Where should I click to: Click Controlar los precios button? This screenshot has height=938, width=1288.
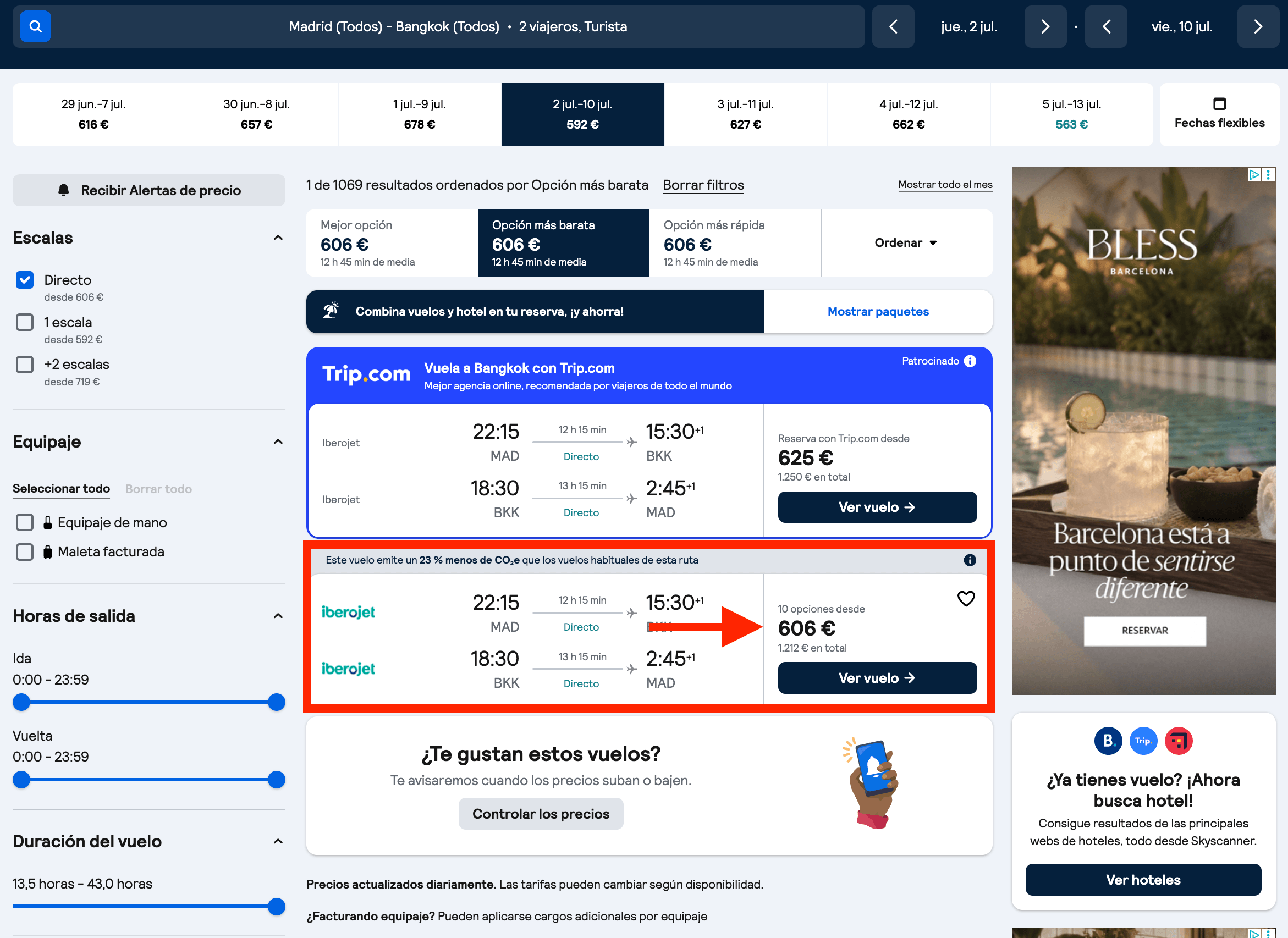tap(541, 814)
